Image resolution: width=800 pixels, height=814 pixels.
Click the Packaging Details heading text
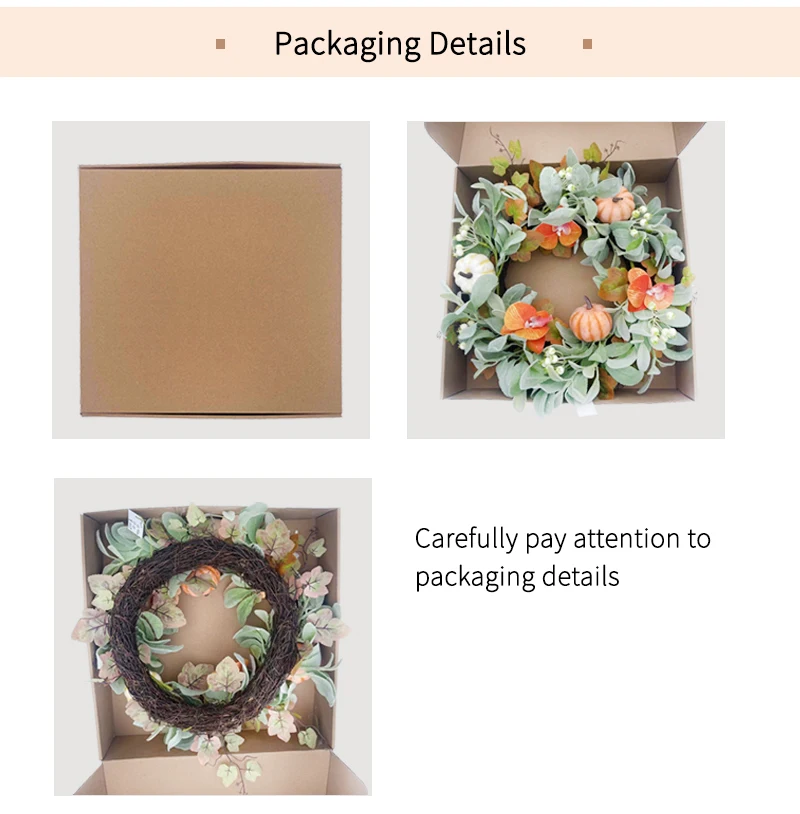point(400,44)
